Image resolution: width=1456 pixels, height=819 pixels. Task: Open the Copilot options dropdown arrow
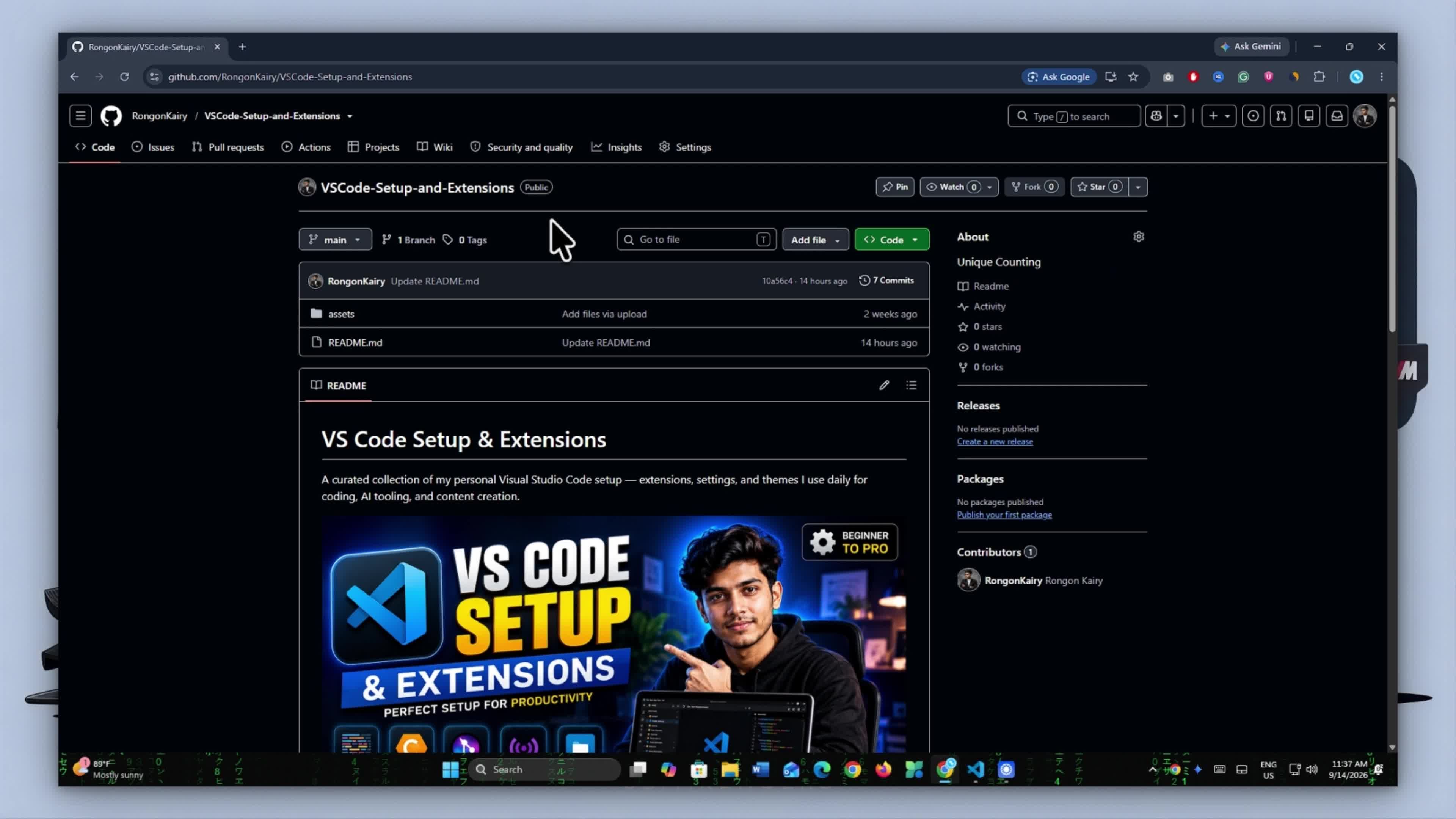tap(1176, 116)
